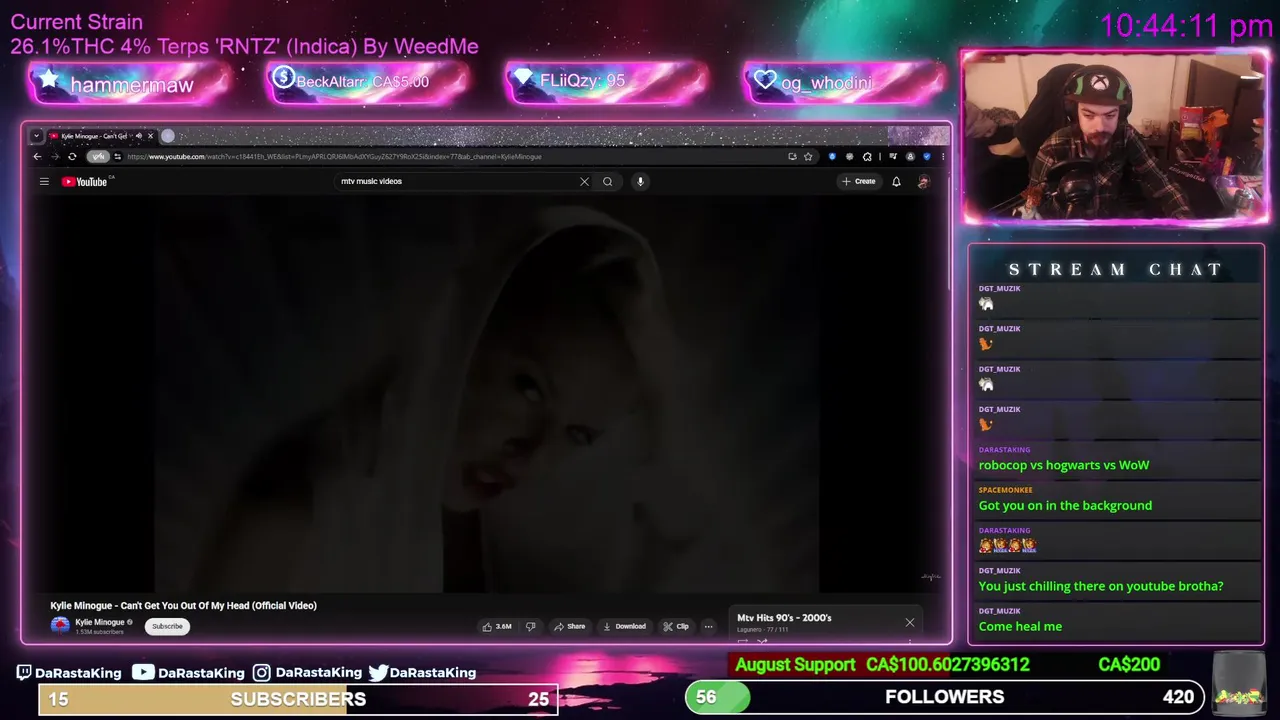Run search with the magnifier button
Viewport: 1280px width, 720px height.
pyautogui.click(x=607, y=181)
